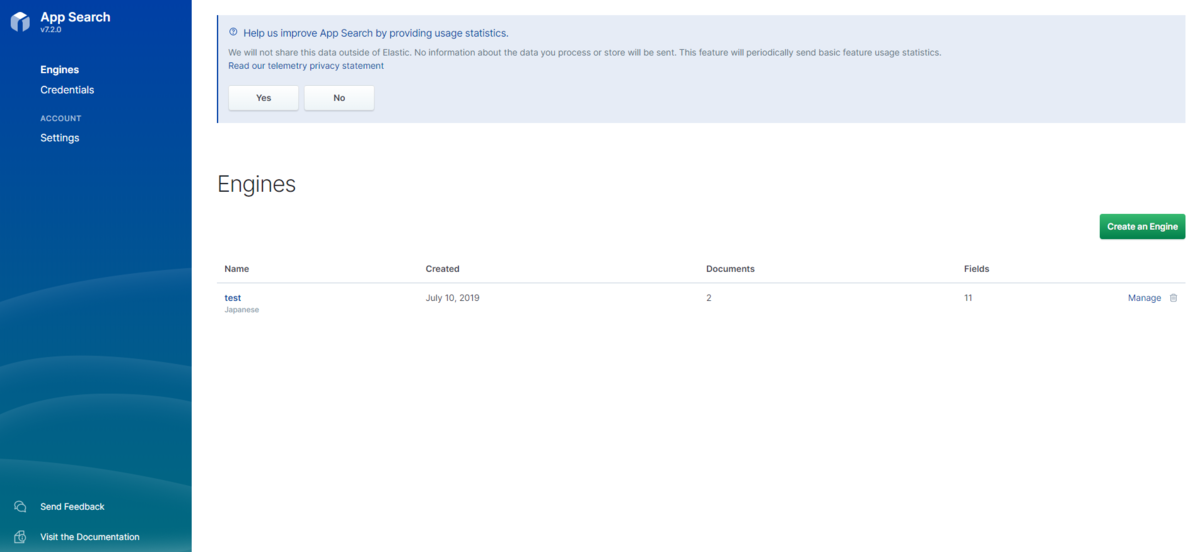This screenshot has height=552, width=1200.
Task: Click the documents count 2 cell
Action: click(709, 298)
